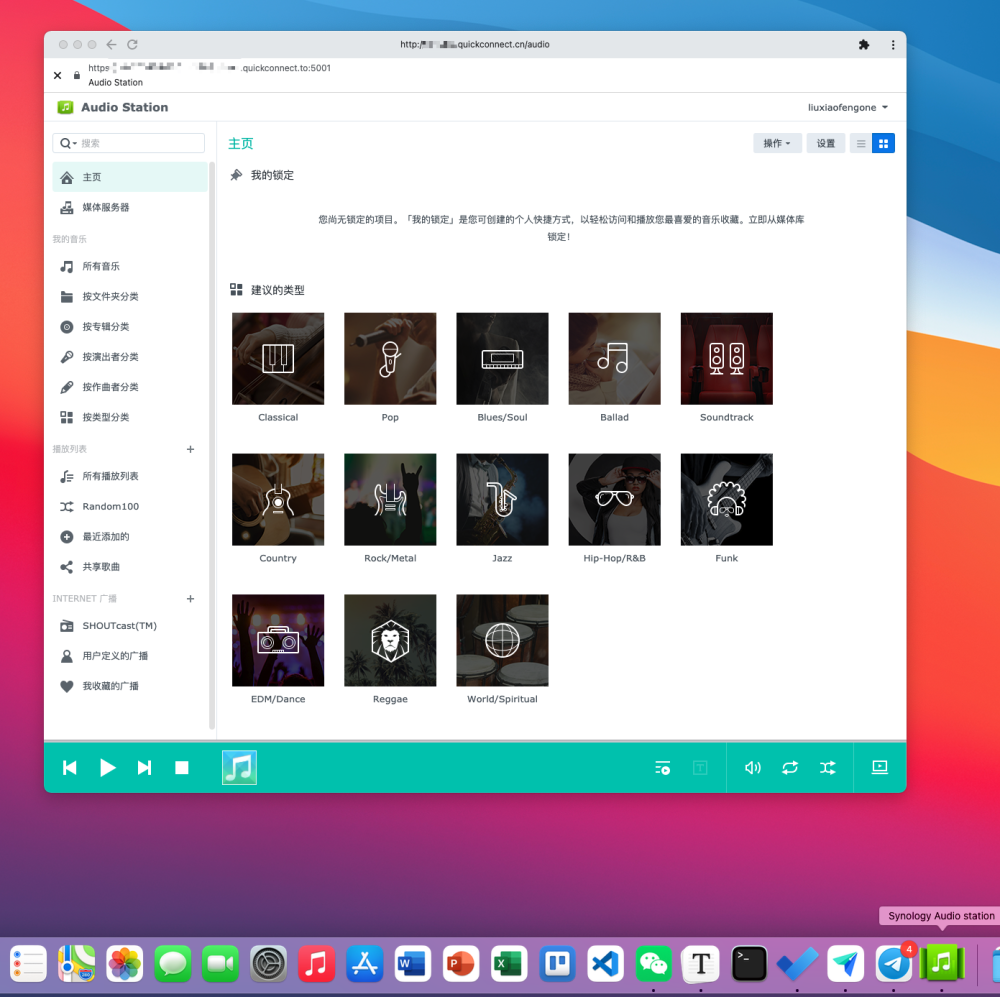This screenshot has height=997, width=1000.
Task: Open the Music app in the Dock
Action: pos(317,963)
